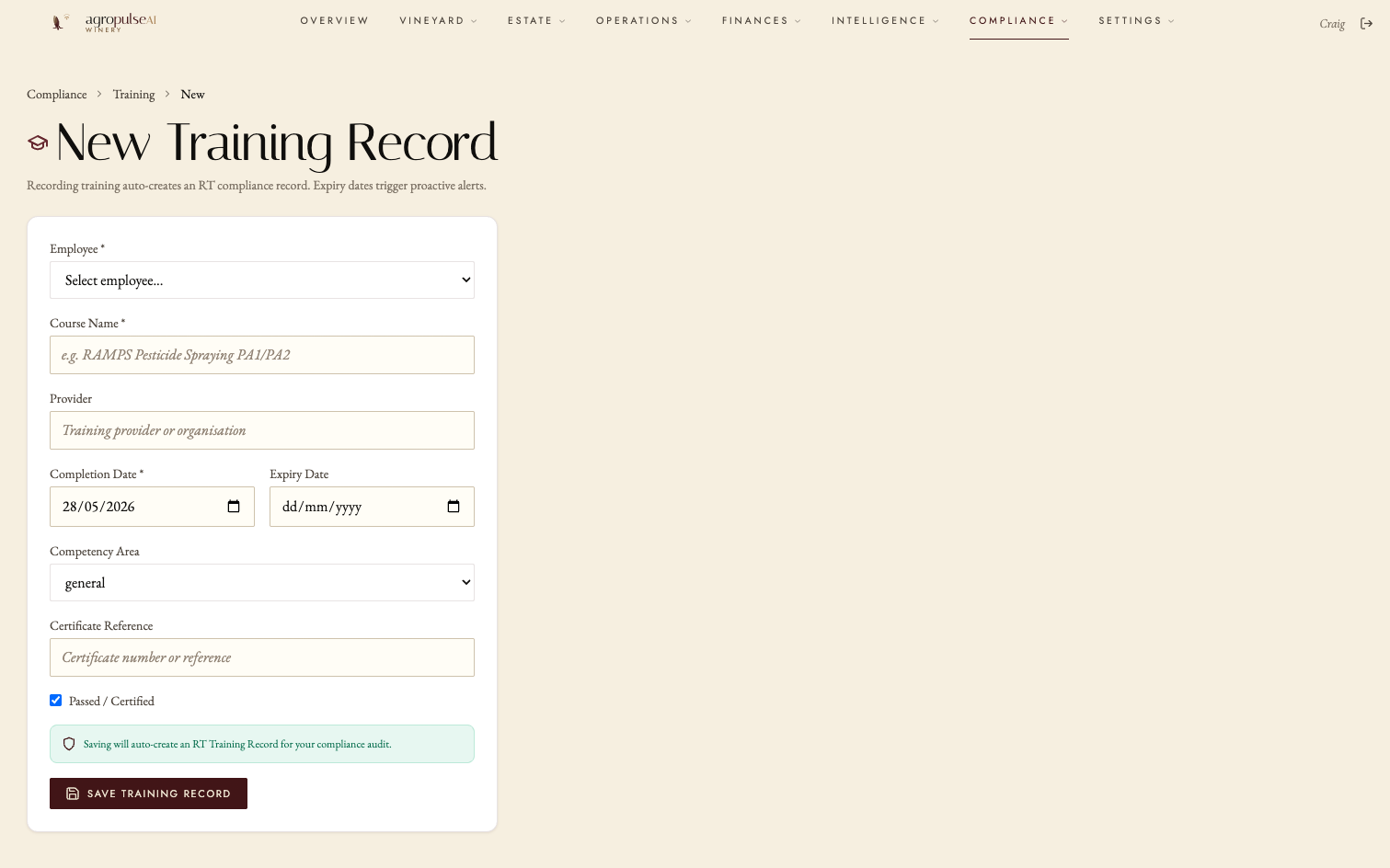Viewport: 1390px width, 868px height.
Task: Click the Save Training Record button
Action: tap(148, 794)
